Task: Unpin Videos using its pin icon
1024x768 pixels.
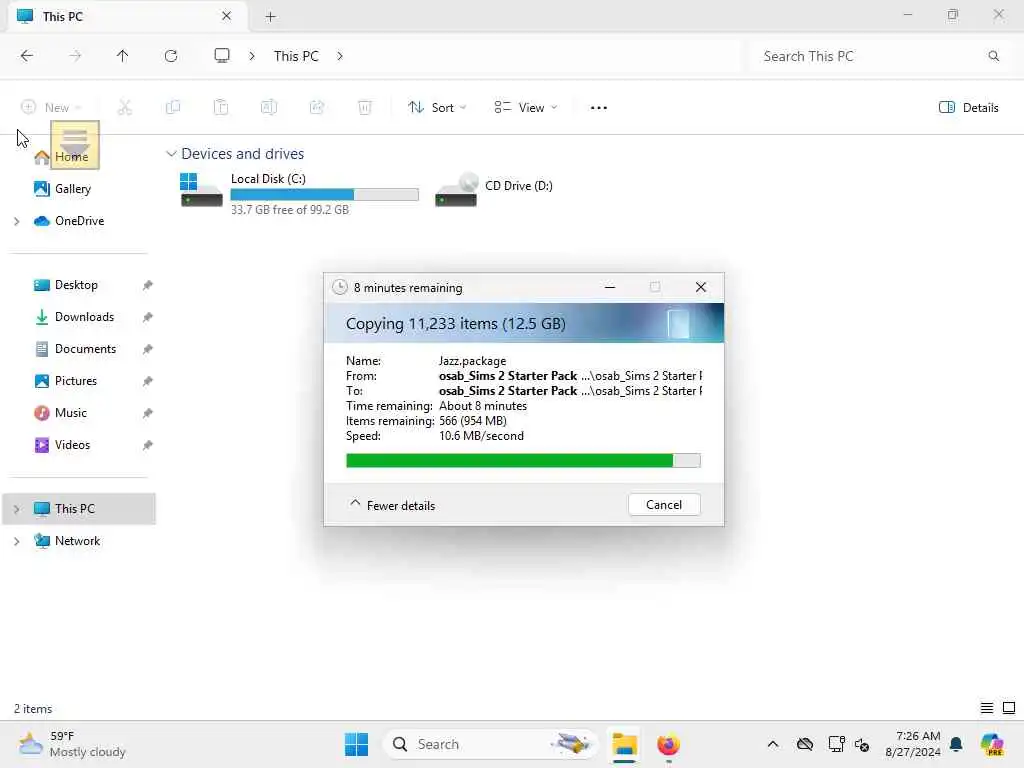Action: (x=148, y=445)
